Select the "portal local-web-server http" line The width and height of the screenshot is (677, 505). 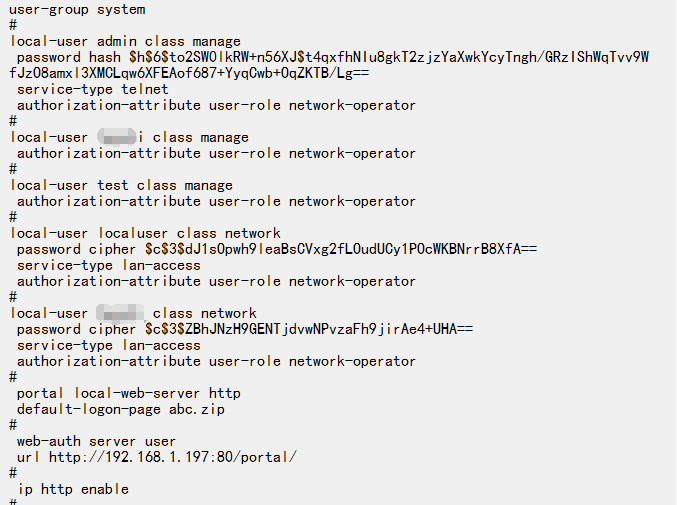point(129,393)
